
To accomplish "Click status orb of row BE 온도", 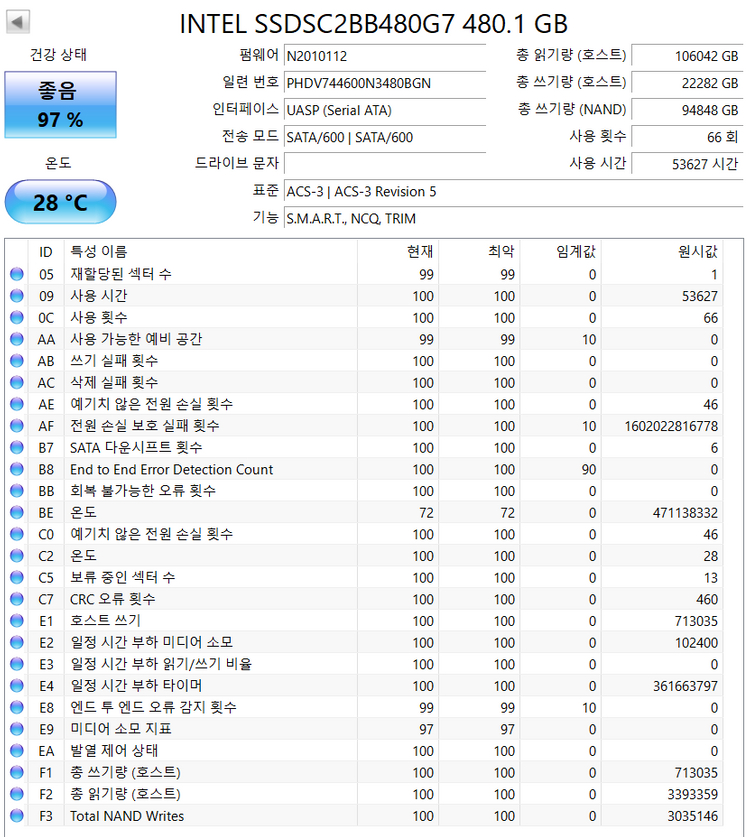I will point(17,512).
